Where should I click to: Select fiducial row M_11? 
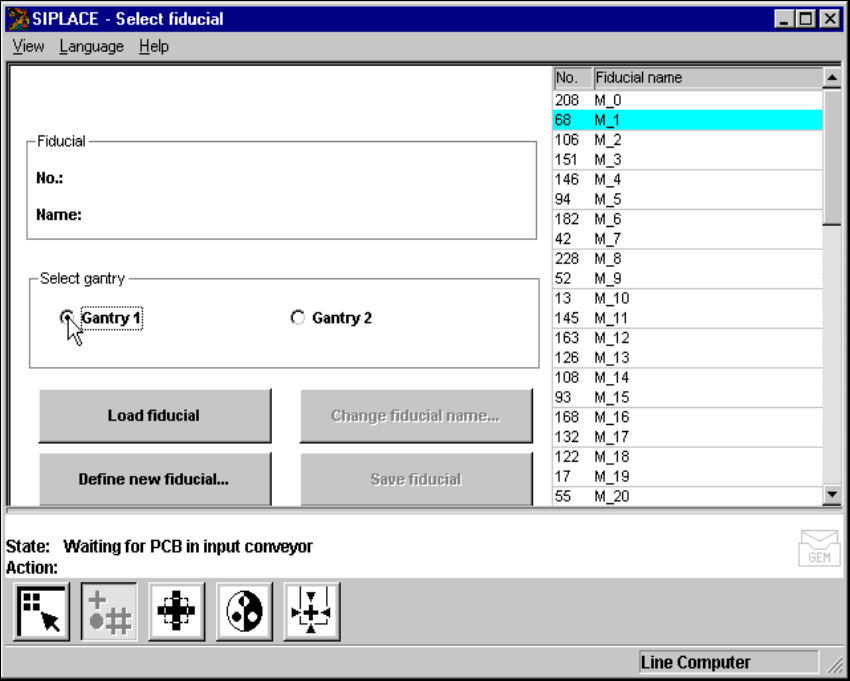pos(687,318)
